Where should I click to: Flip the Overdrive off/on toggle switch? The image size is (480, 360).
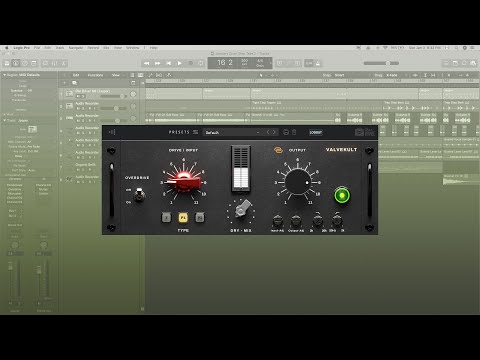[139, 194]
